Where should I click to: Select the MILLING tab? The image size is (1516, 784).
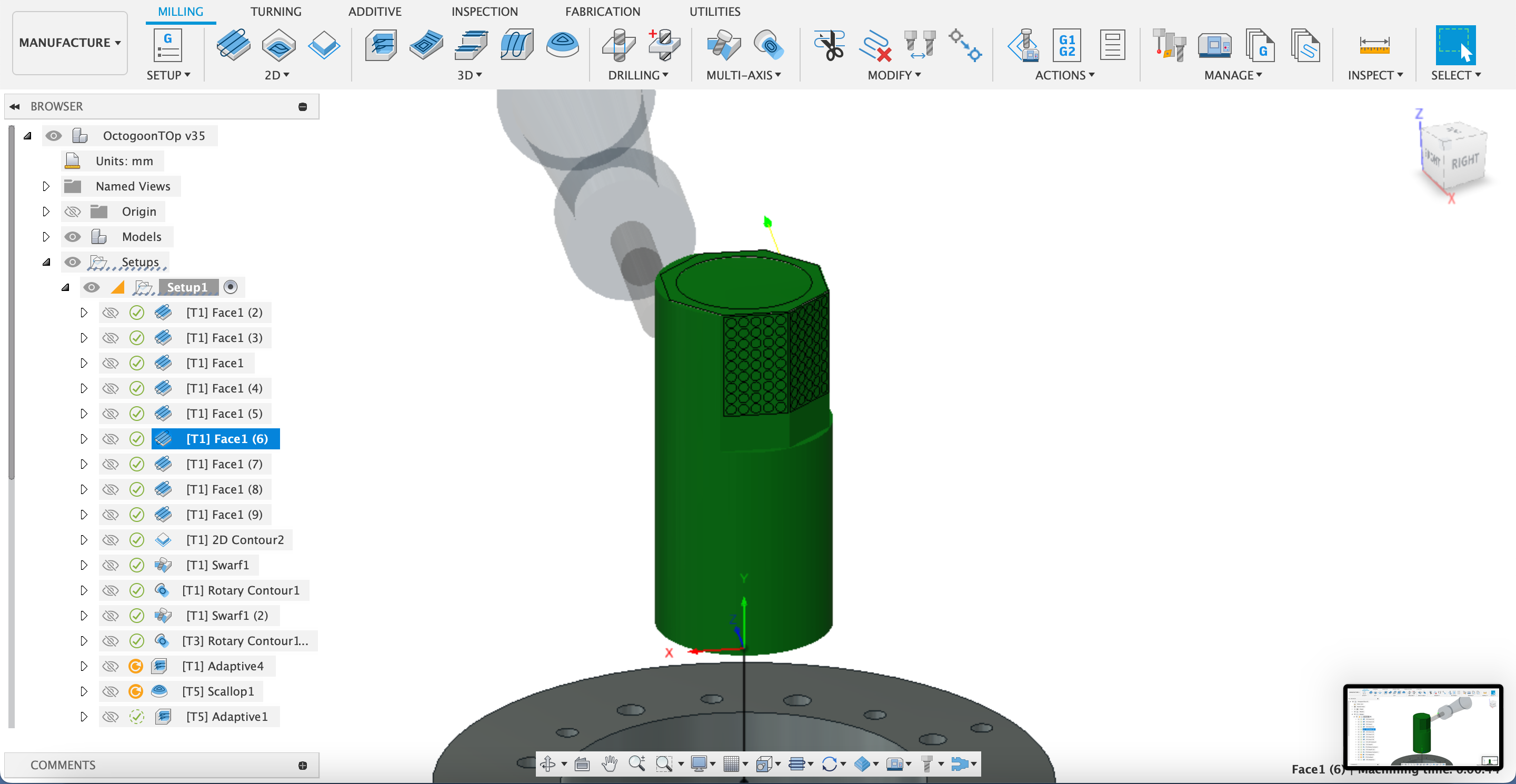tap(180, 12)
